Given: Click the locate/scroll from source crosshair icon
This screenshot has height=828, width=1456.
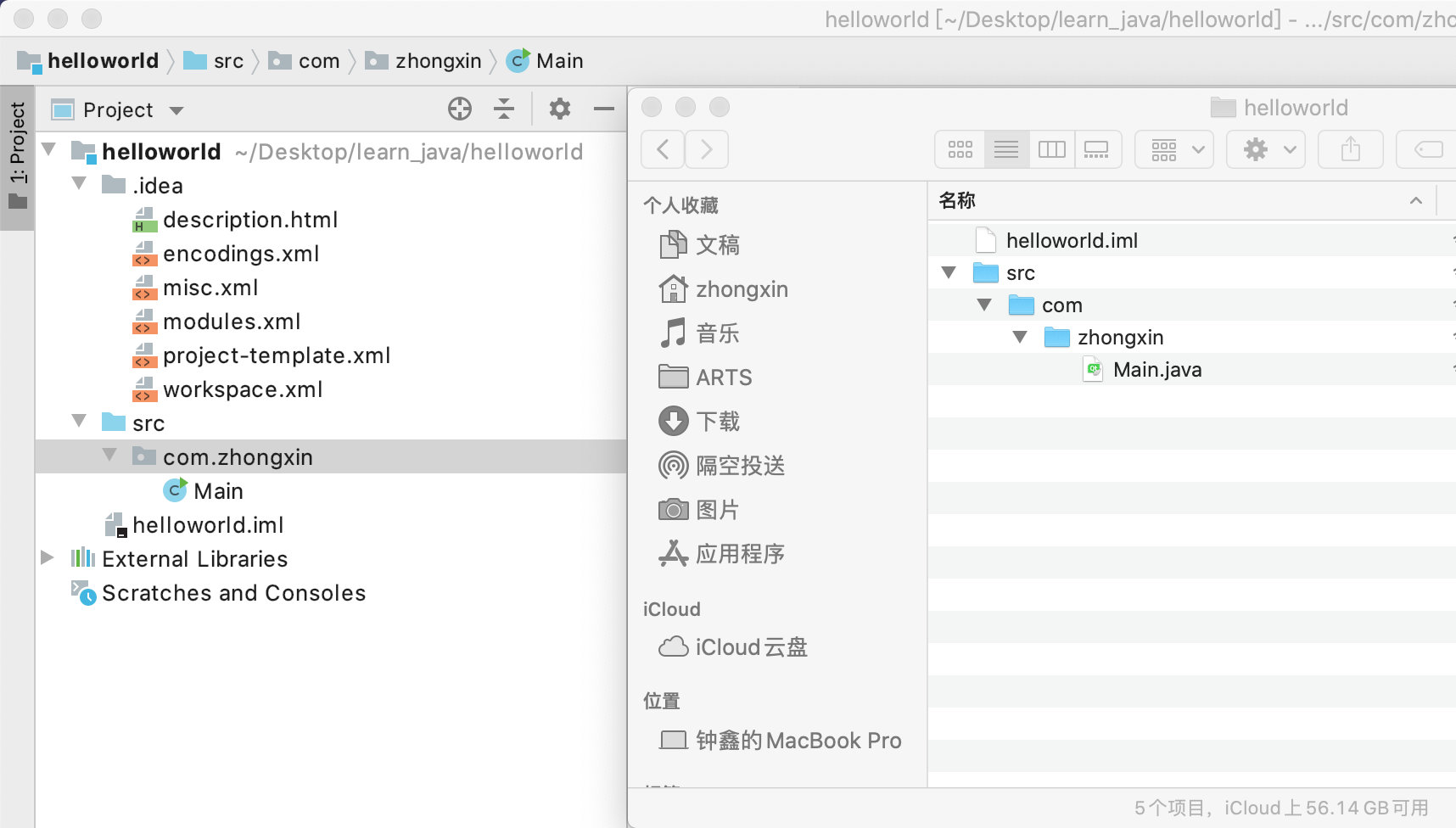Looking at the screenshot, I should (460, 109).
